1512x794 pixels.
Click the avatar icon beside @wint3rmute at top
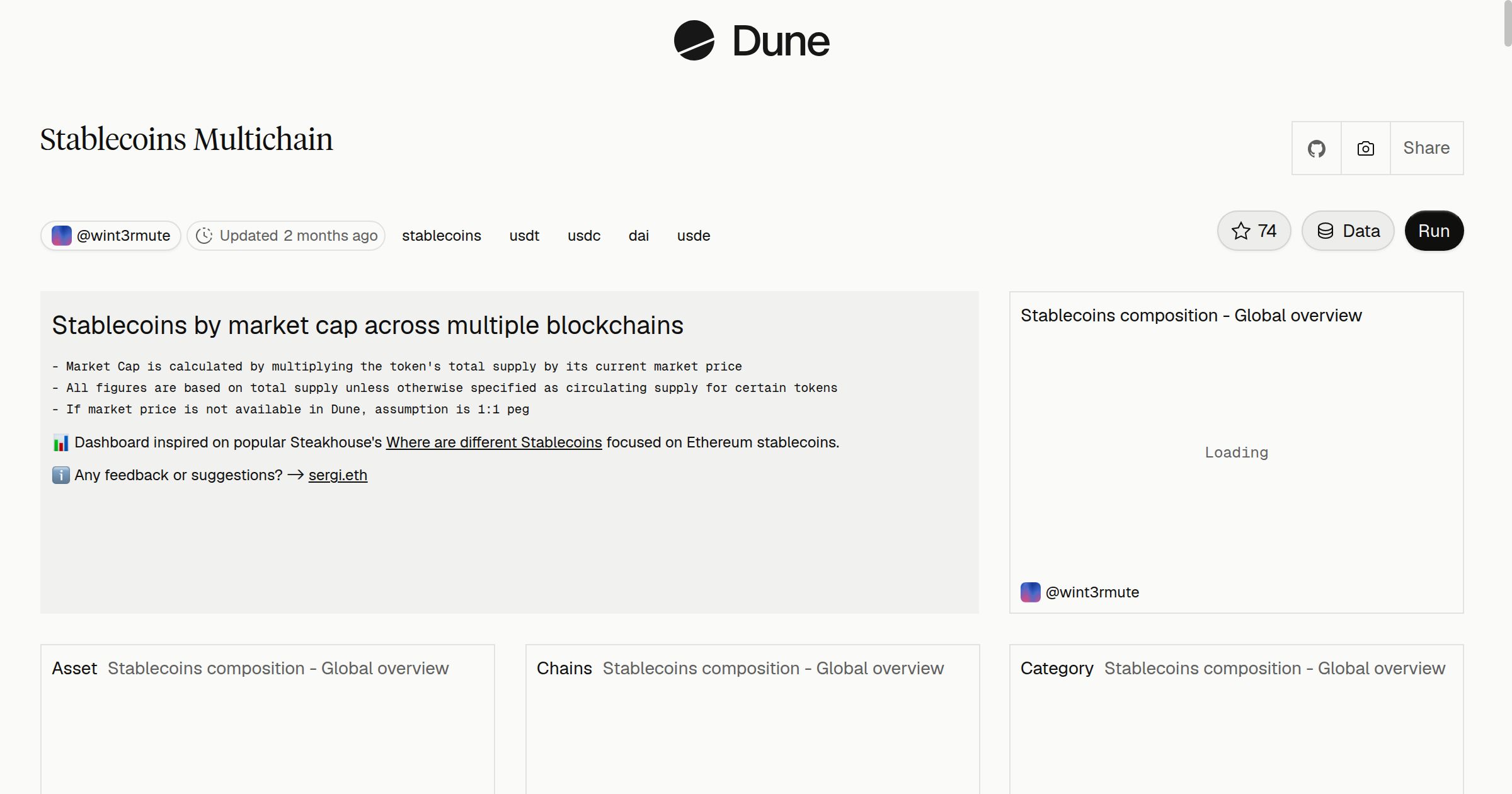[x=61, y=236]
